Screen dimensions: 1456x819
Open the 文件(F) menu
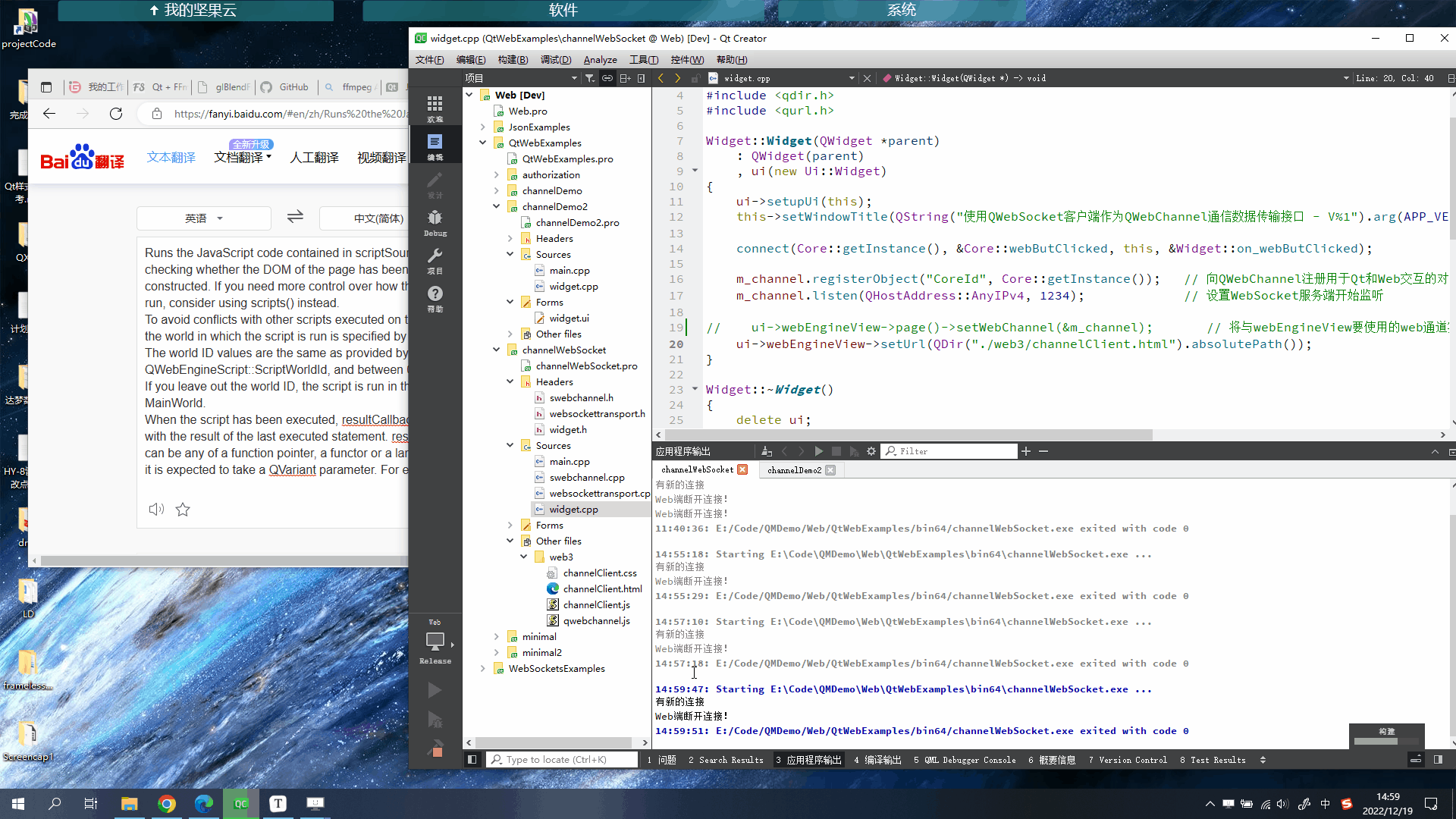click(x=429, y=60)
